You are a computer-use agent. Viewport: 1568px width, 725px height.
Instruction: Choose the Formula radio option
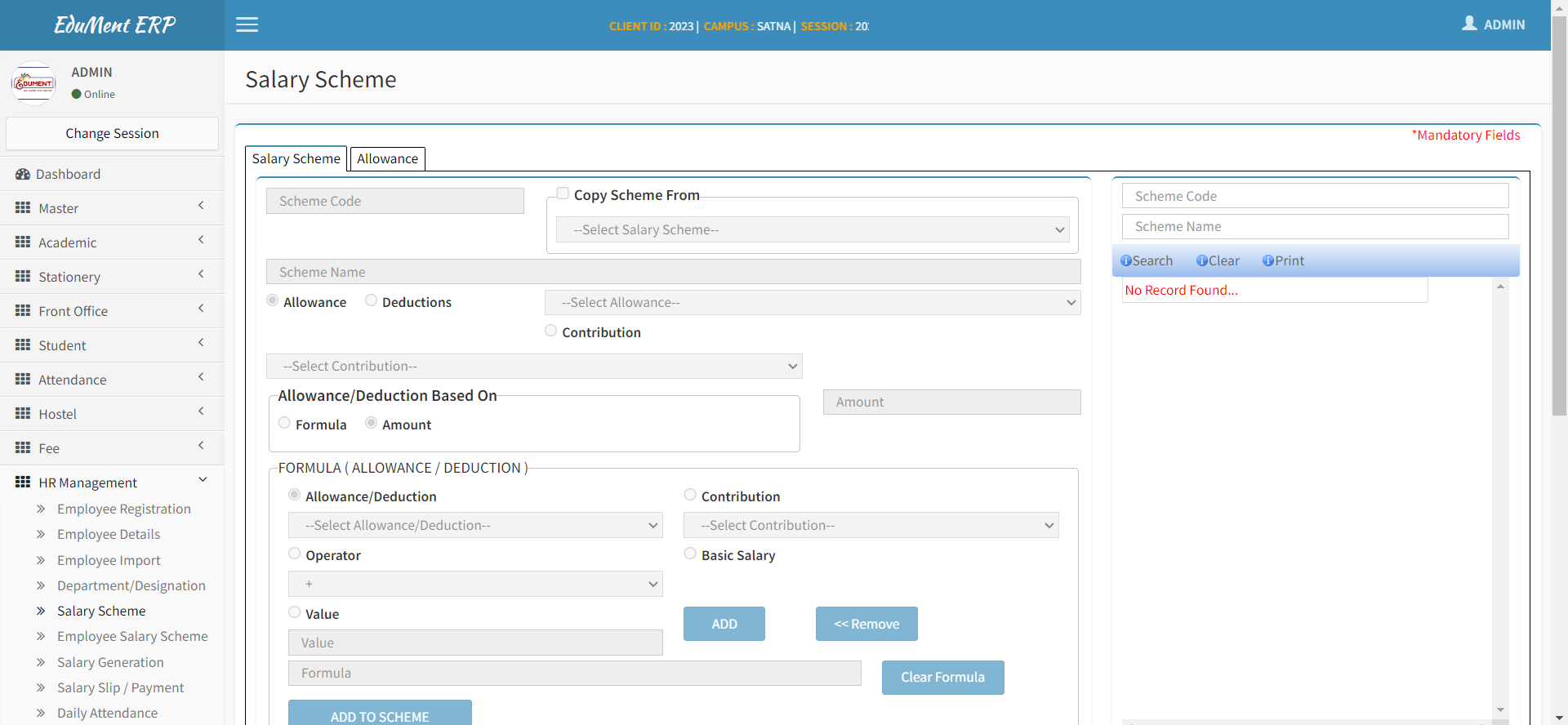click(x=284, y=423)
